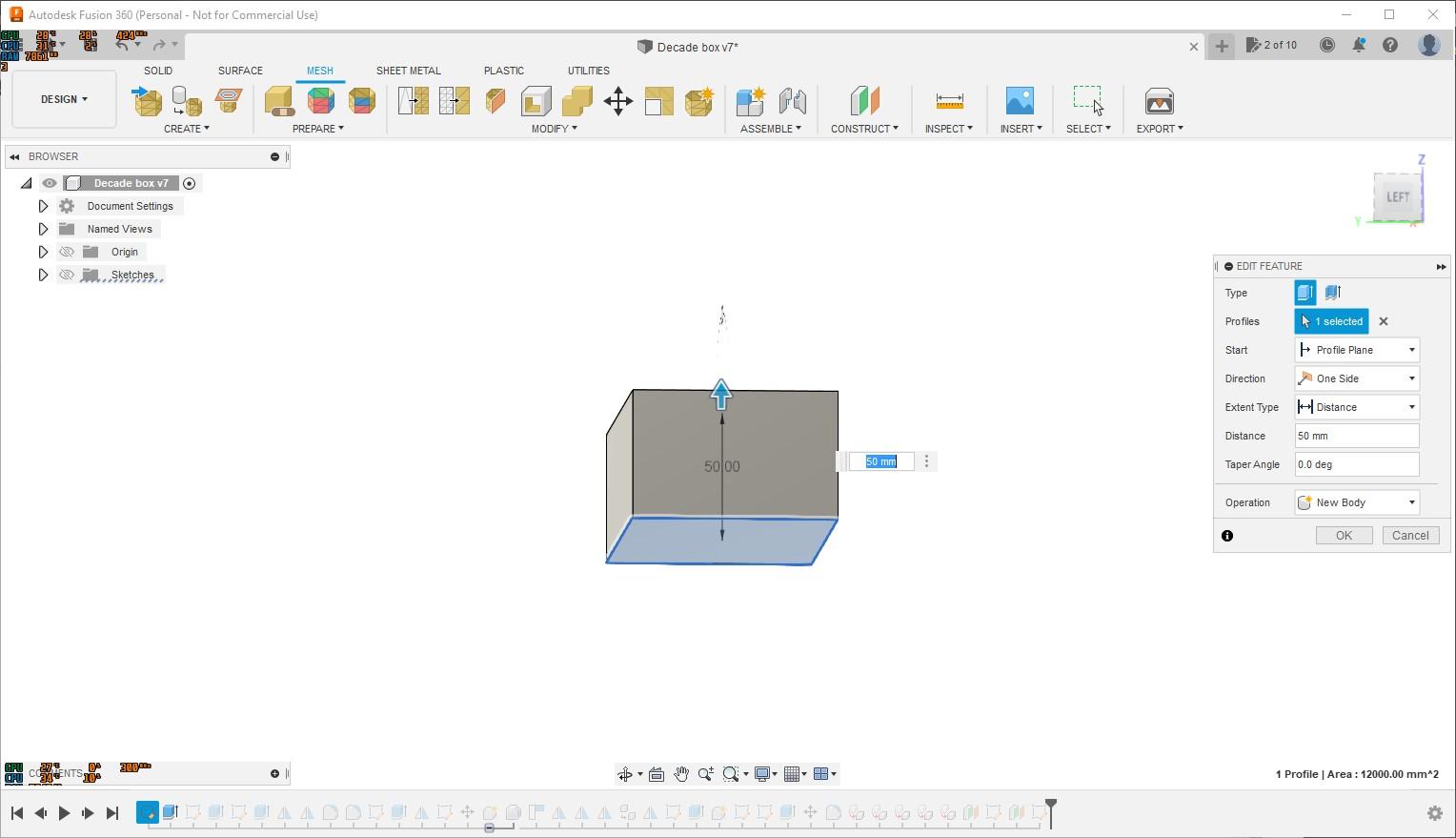1456x838 pixels.
Task: Select the Repair mesh tool
Action: click(x=279, y=101)
